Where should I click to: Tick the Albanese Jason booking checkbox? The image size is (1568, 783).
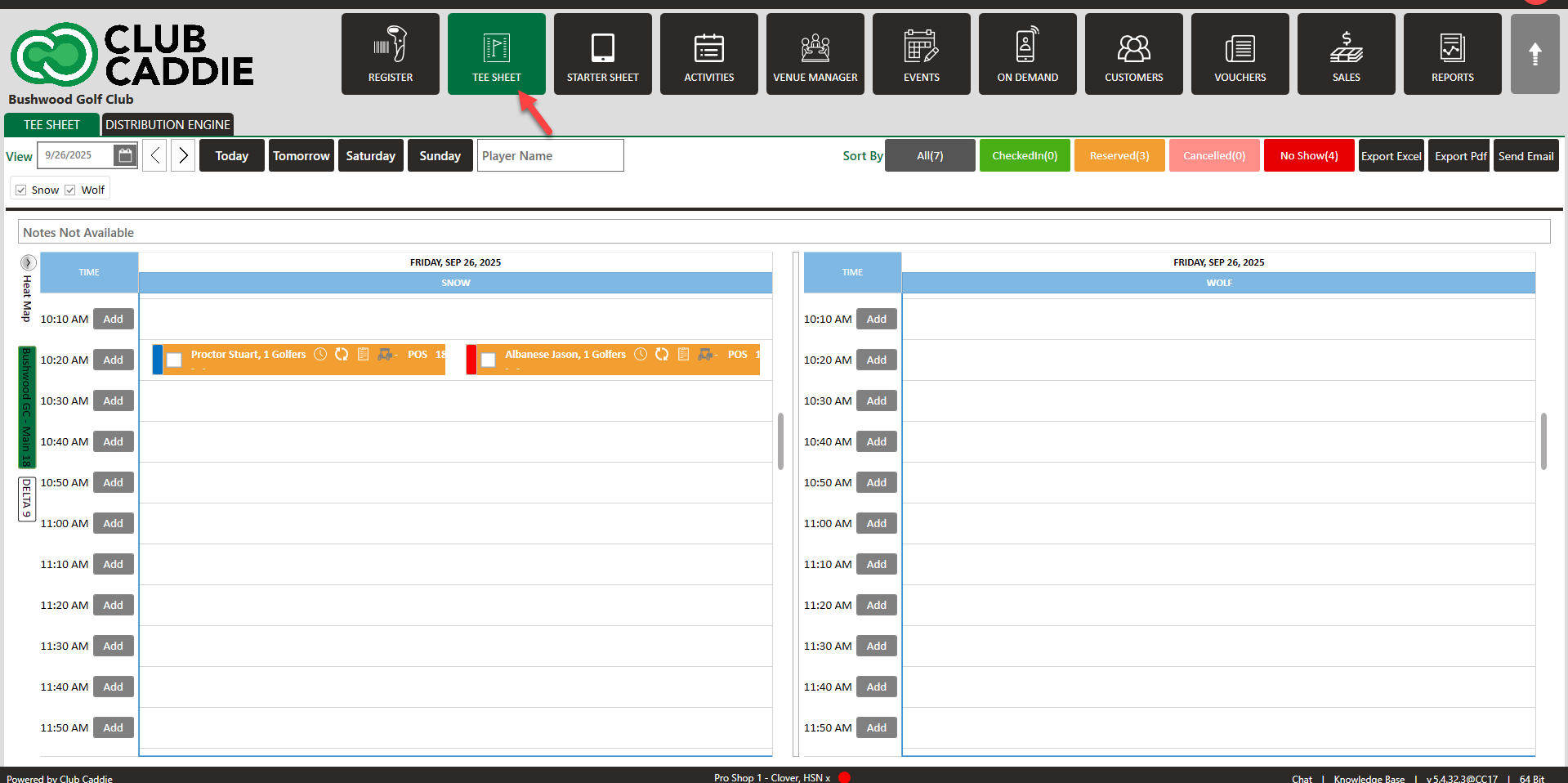489,360
